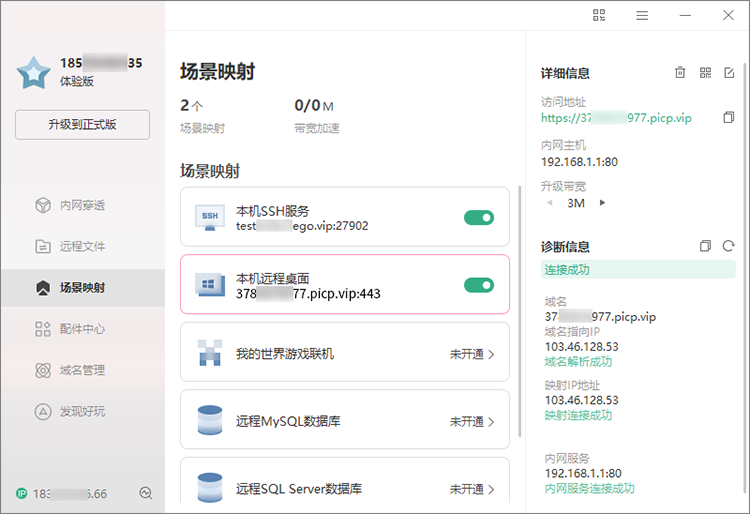This screenshot has height=514, width=750.
Task: Copy the diagnostic information
Action: pyautogui.click(x=705, y=246)
